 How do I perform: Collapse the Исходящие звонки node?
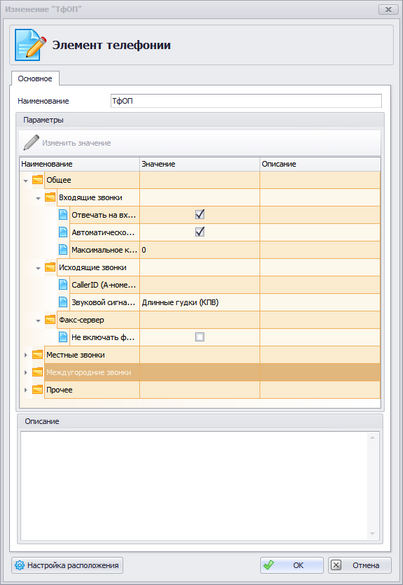tap(38, 268)
